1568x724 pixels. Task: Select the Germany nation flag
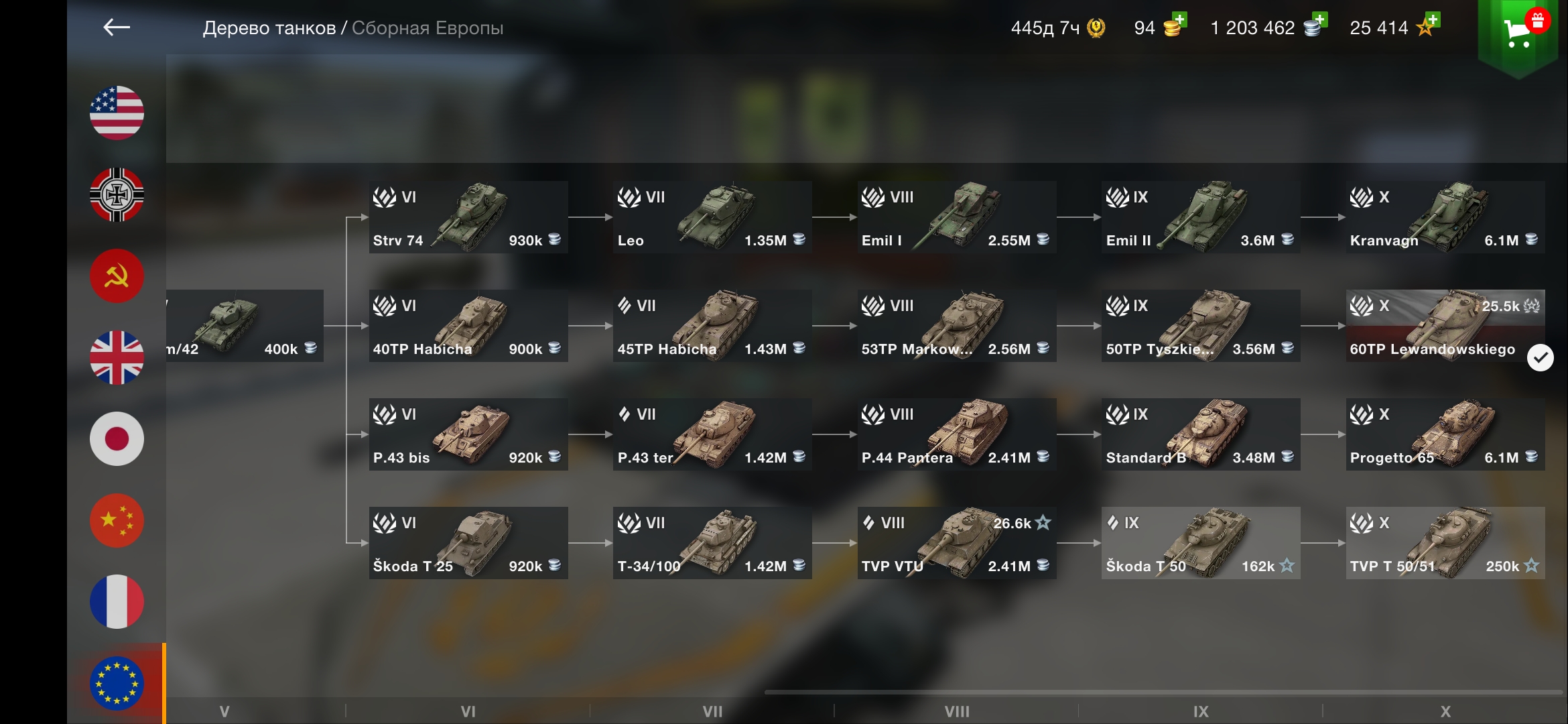click(117, 194)
